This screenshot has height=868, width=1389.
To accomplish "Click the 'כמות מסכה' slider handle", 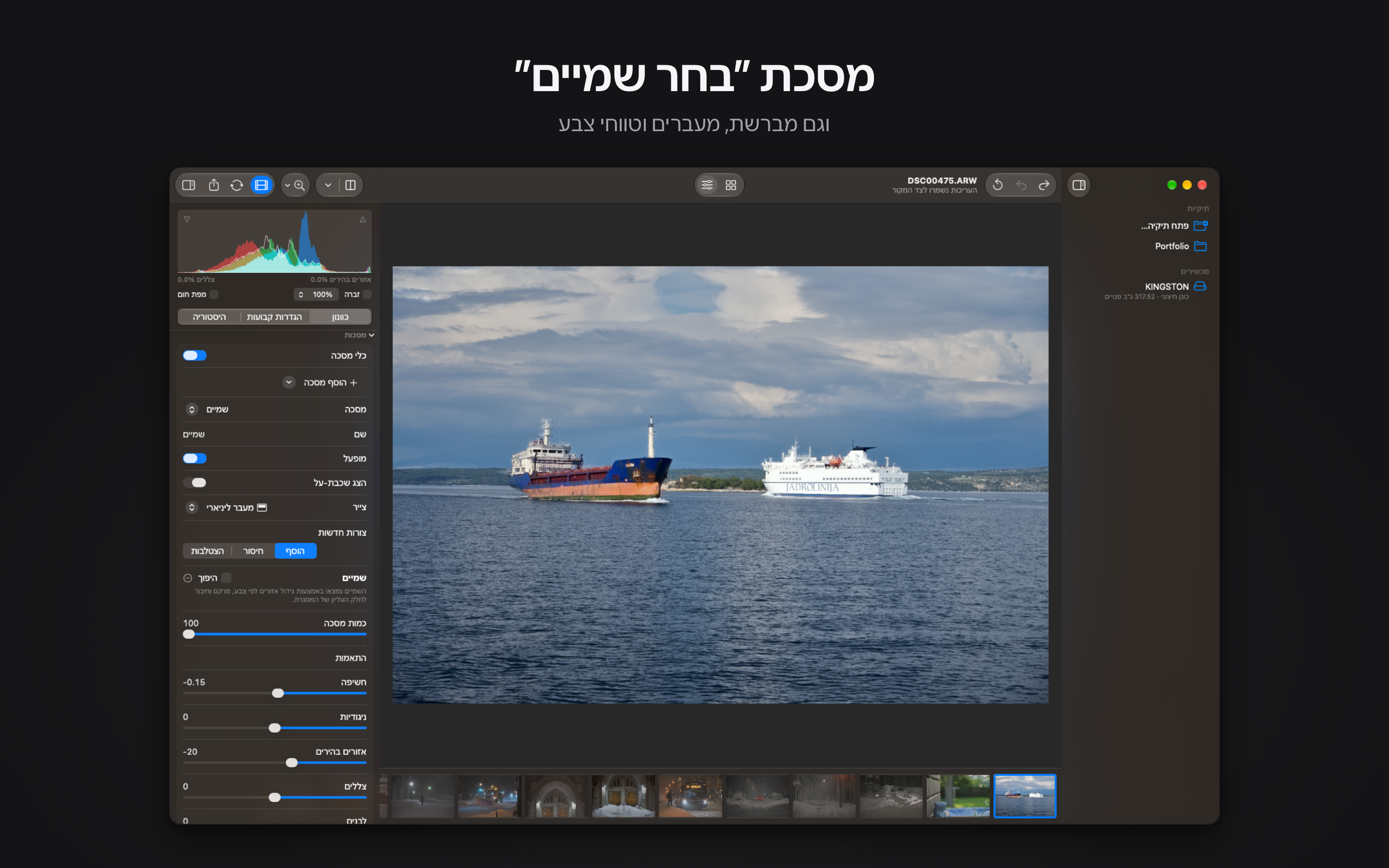I will (x=189, y=634).
